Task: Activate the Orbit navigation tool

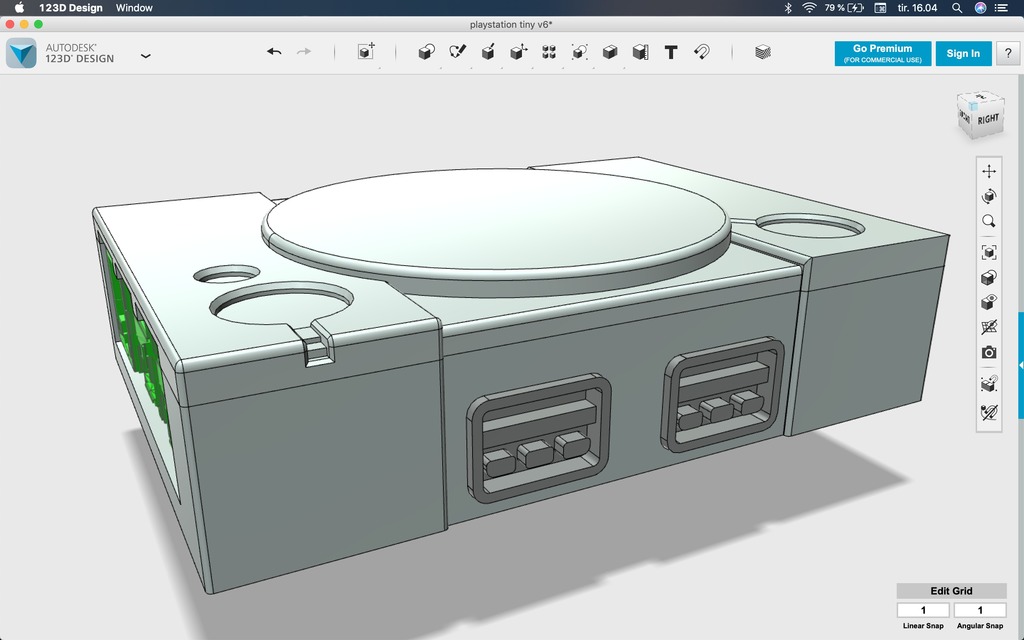Action: click(x=988, y=196)
